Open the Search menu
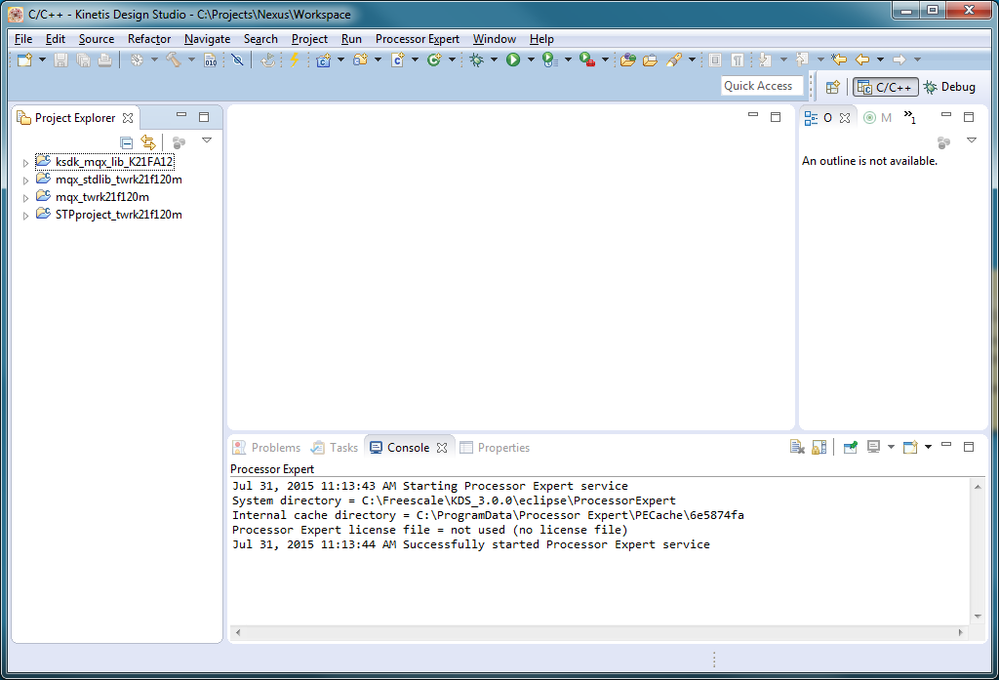Image resolution: width=999 pixels, height=680 pixels. click(261, 39)
